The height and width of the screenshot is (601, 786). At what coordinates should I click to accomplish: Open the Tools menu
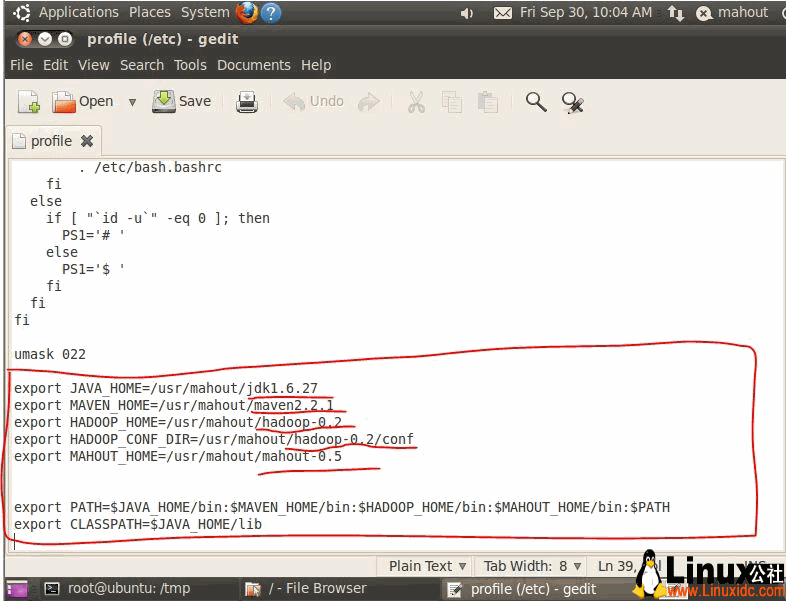tap(190, 65)
